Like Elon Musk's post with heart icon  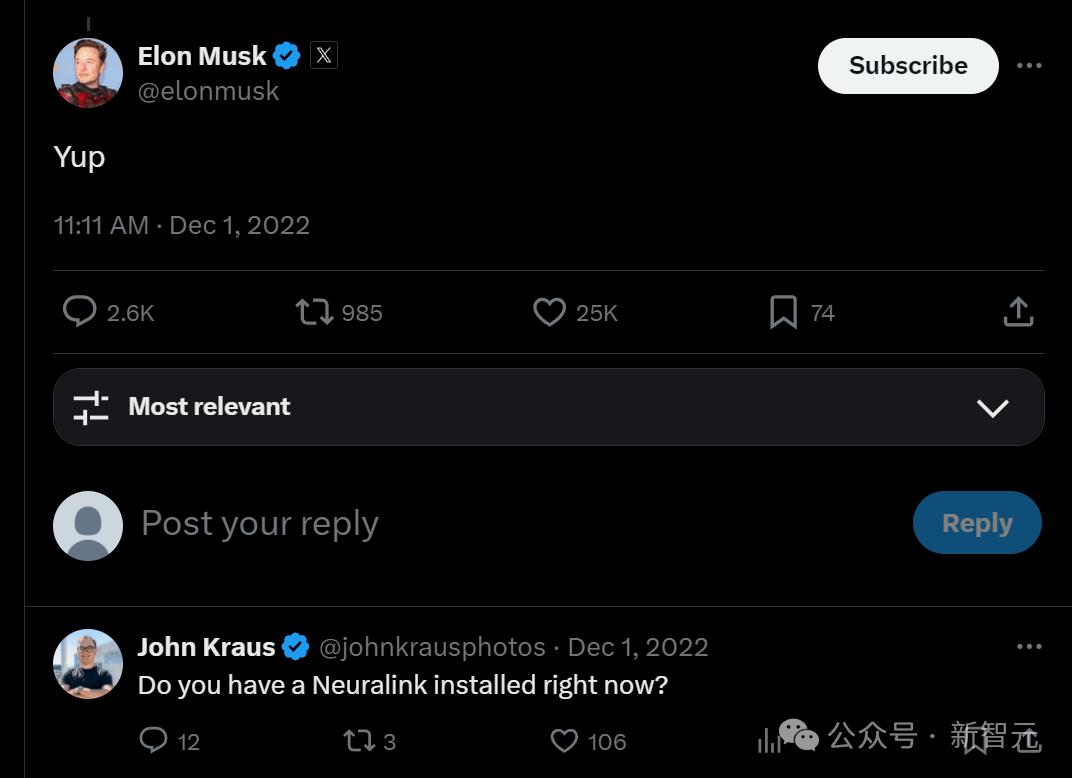549,312
